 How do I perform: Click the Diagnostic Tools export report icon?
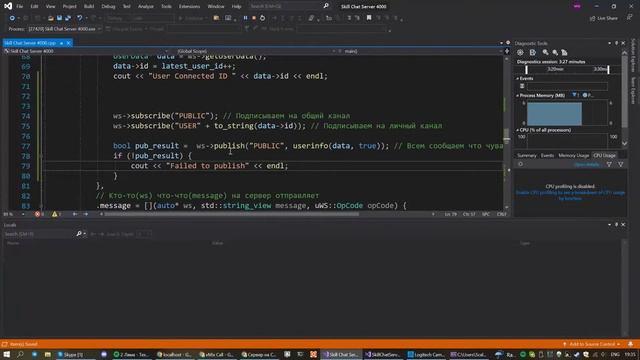[x=533, y=53]
